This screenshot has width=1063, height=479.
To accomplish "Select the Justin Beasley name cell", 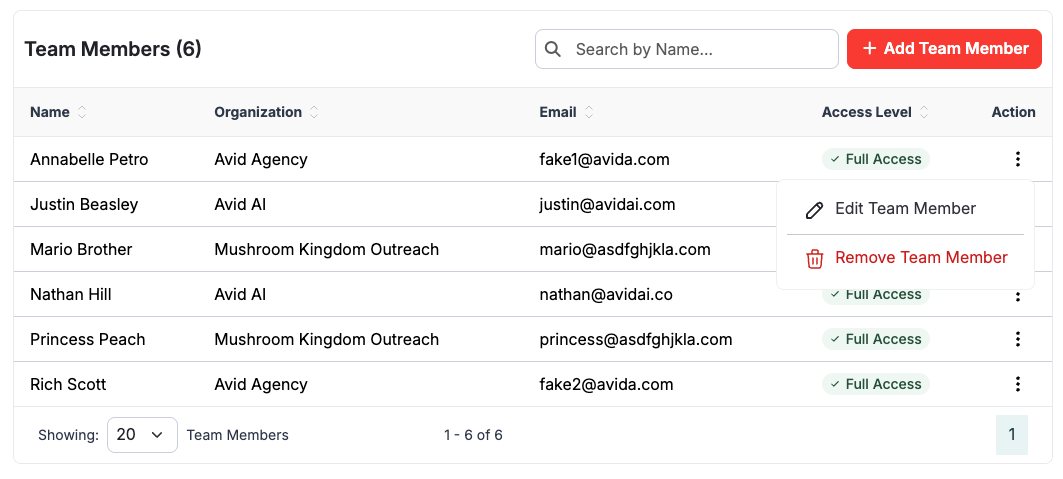I will 84,204.
